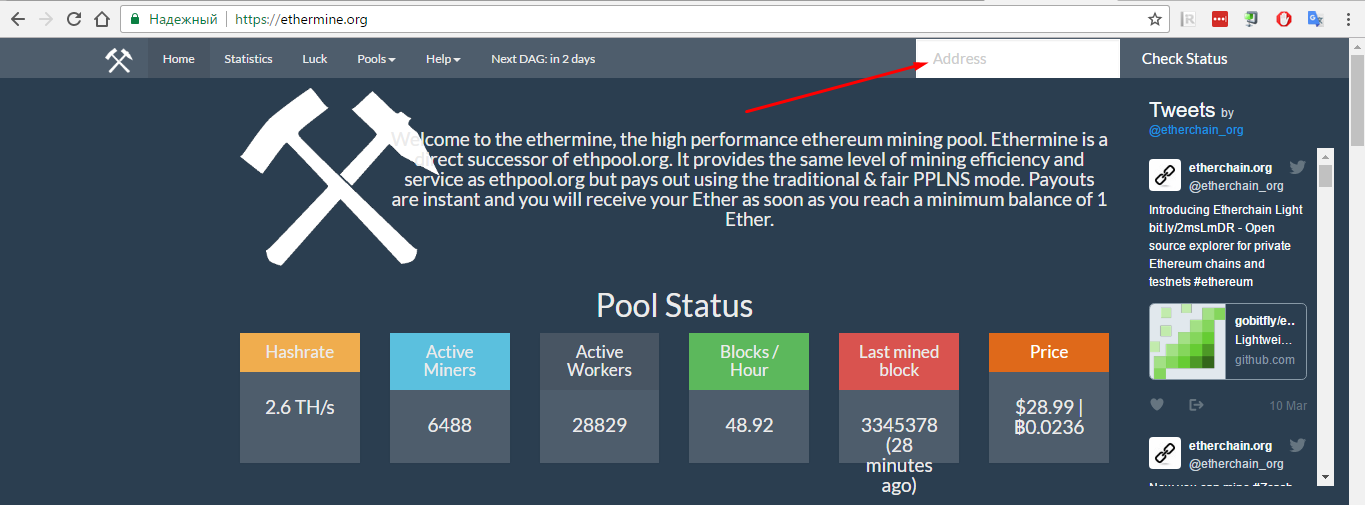Click the 28829 active workers value
The width and height of the screenshot is (1365, 505).
coord(599,425)
